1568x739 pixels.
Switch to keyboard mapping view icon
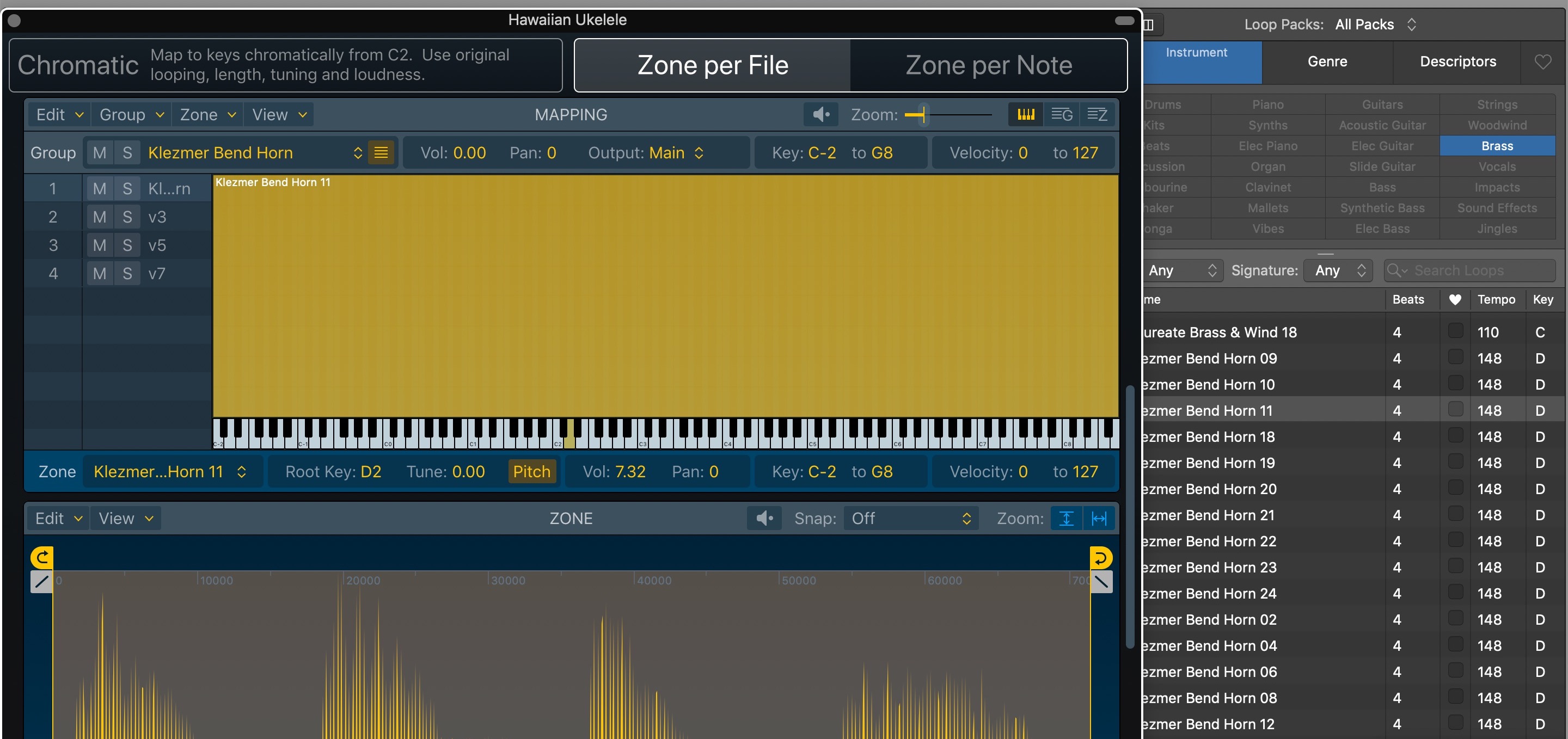pyautogui.click(x=1026, y=114)
